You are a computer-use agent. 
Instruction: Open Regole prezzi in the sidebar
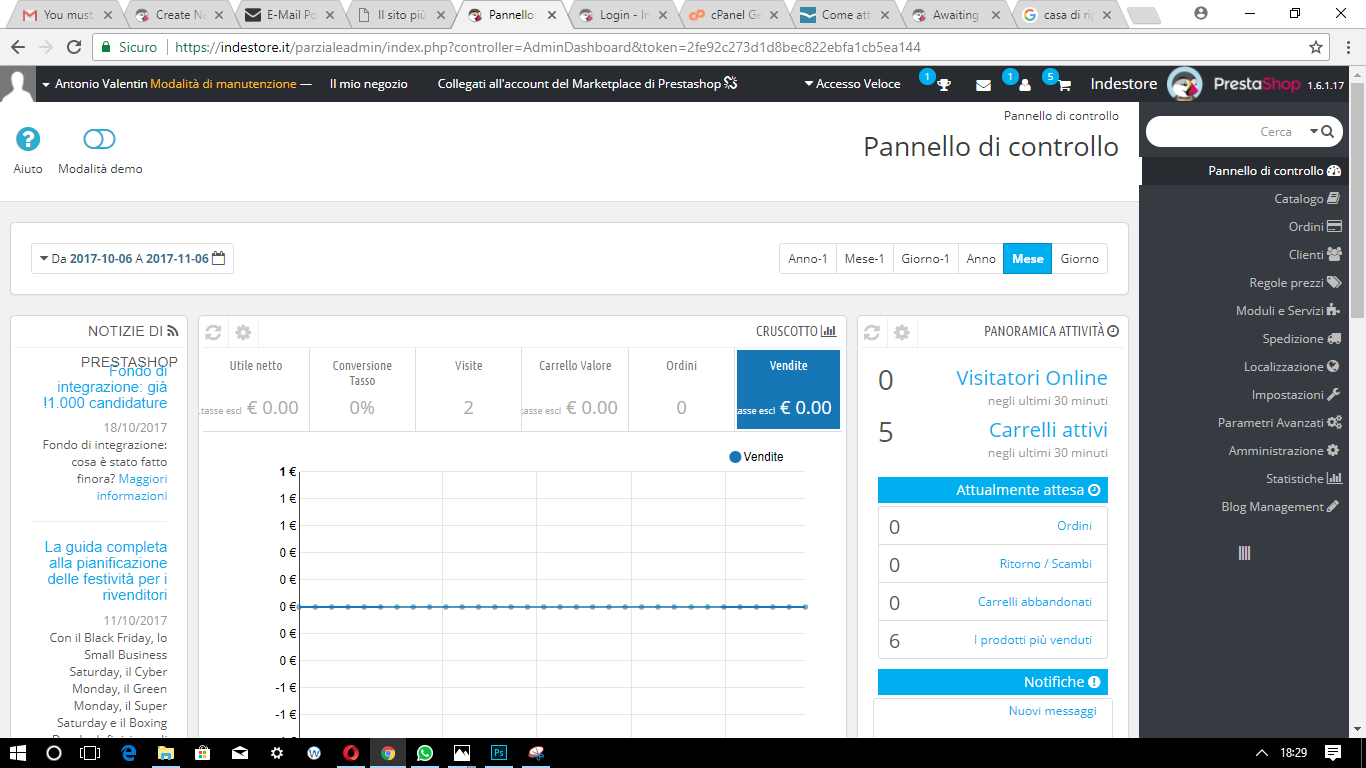1295,283
